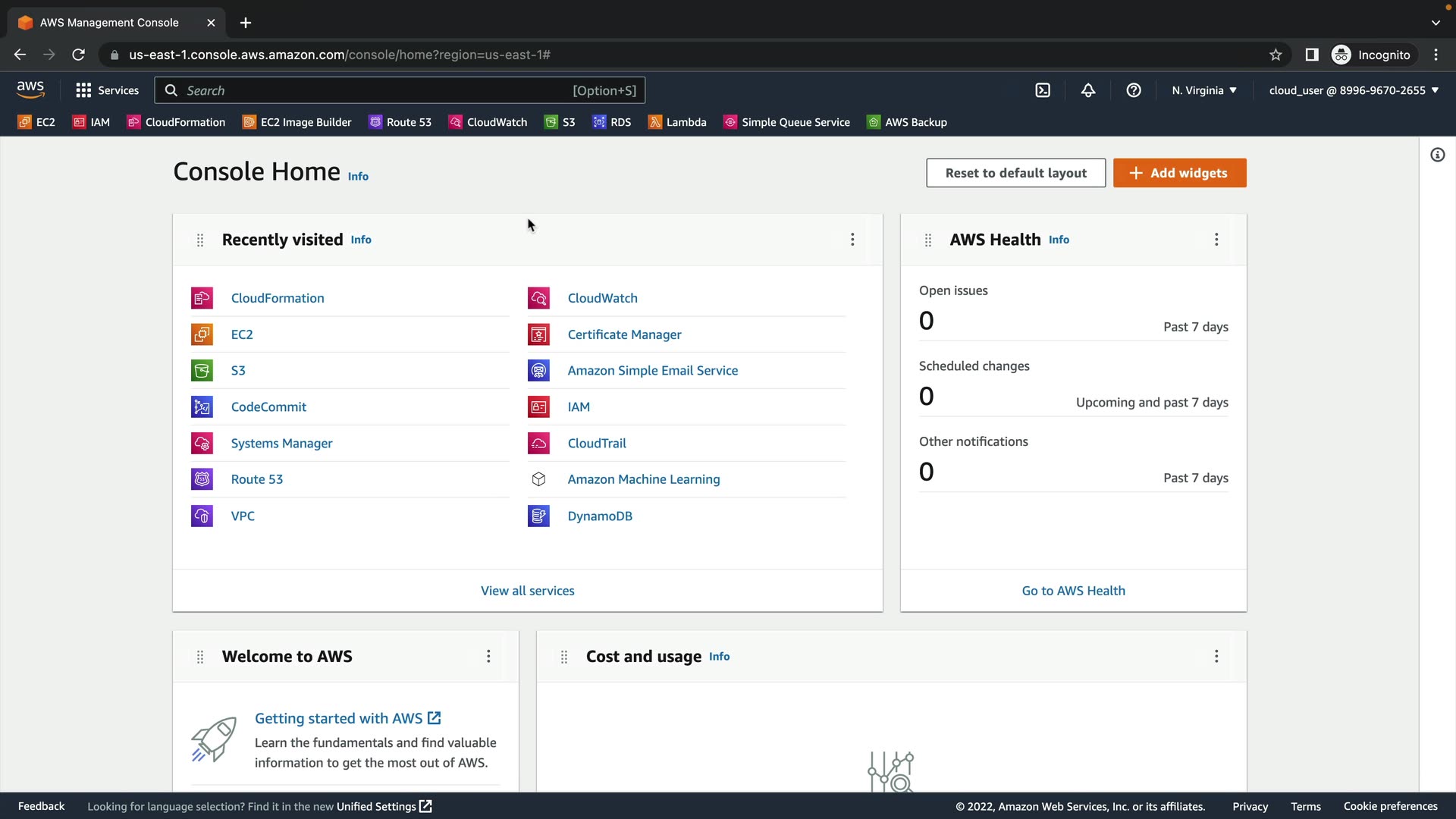This screenshot has height=819, width=1456.
Task: Open the side info panel icon
Action: tap(1437, 155)
